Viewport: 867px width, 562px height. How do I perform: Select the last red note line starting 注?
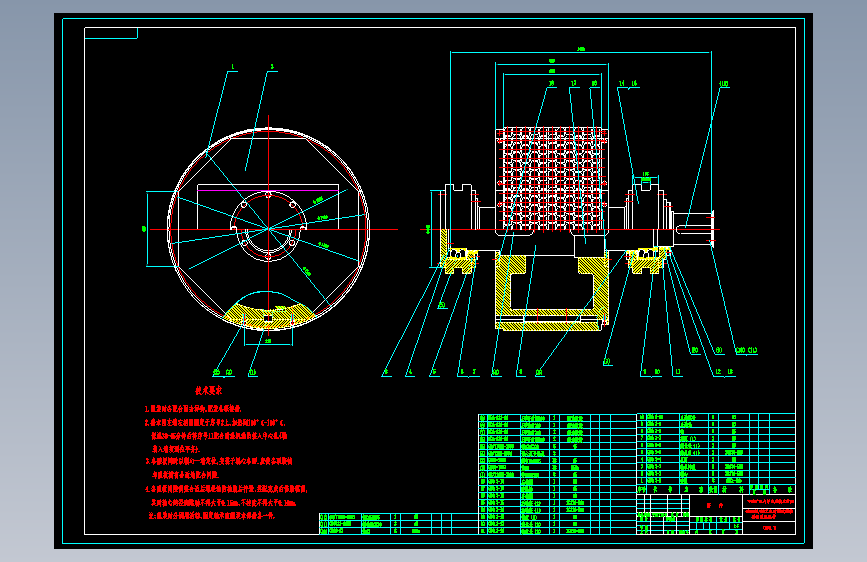coord(211,516)
